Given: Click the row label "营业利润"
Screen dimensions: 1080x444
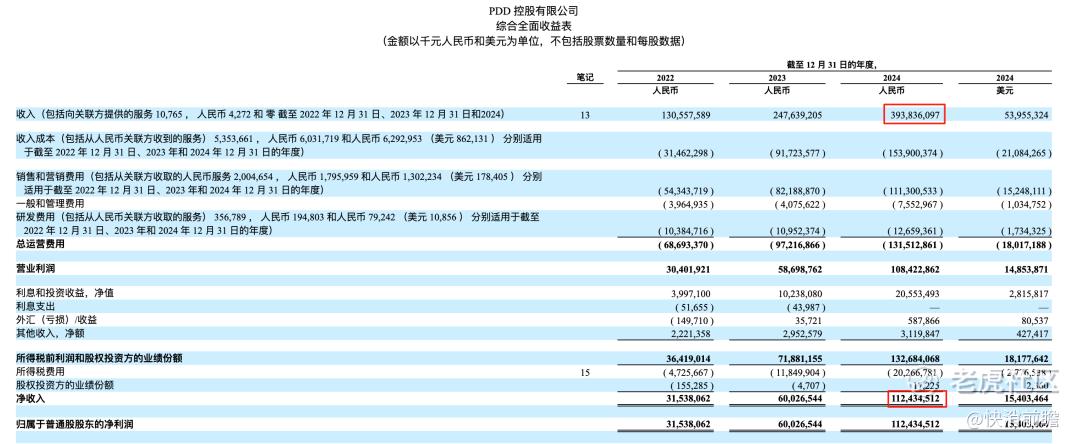Looking at the screenshot, I should [x=35, y=270].
